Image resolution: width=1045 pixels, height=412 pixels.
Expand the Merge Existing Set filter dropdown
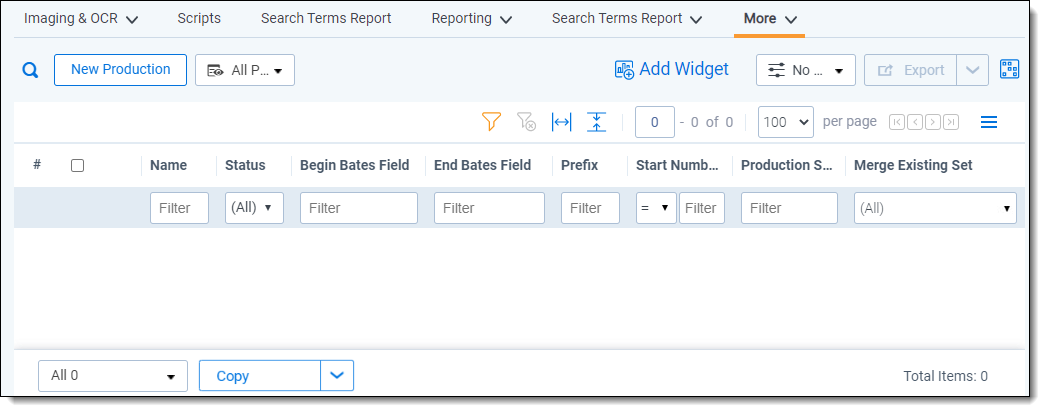pos(935,208)
